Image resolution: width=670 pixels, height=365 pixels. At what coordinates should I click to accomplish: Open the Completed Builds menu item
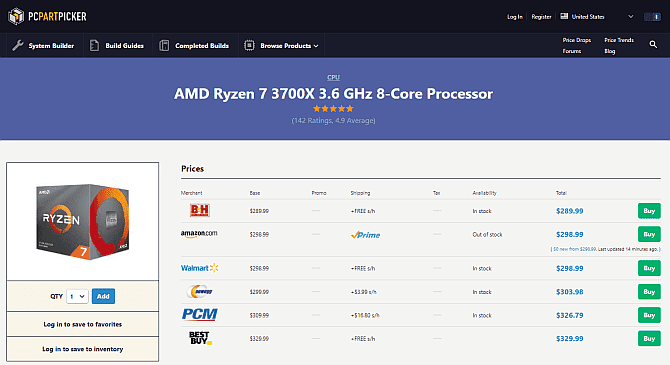tap(194, 45)
